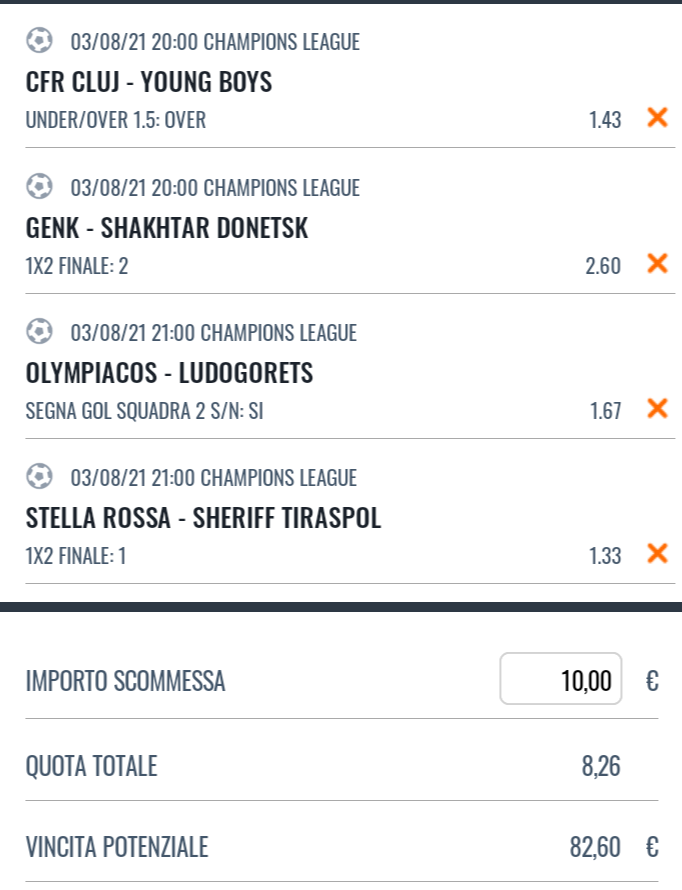Select the 1.67 odds value

pyautogui.click(x=605, y=411)
